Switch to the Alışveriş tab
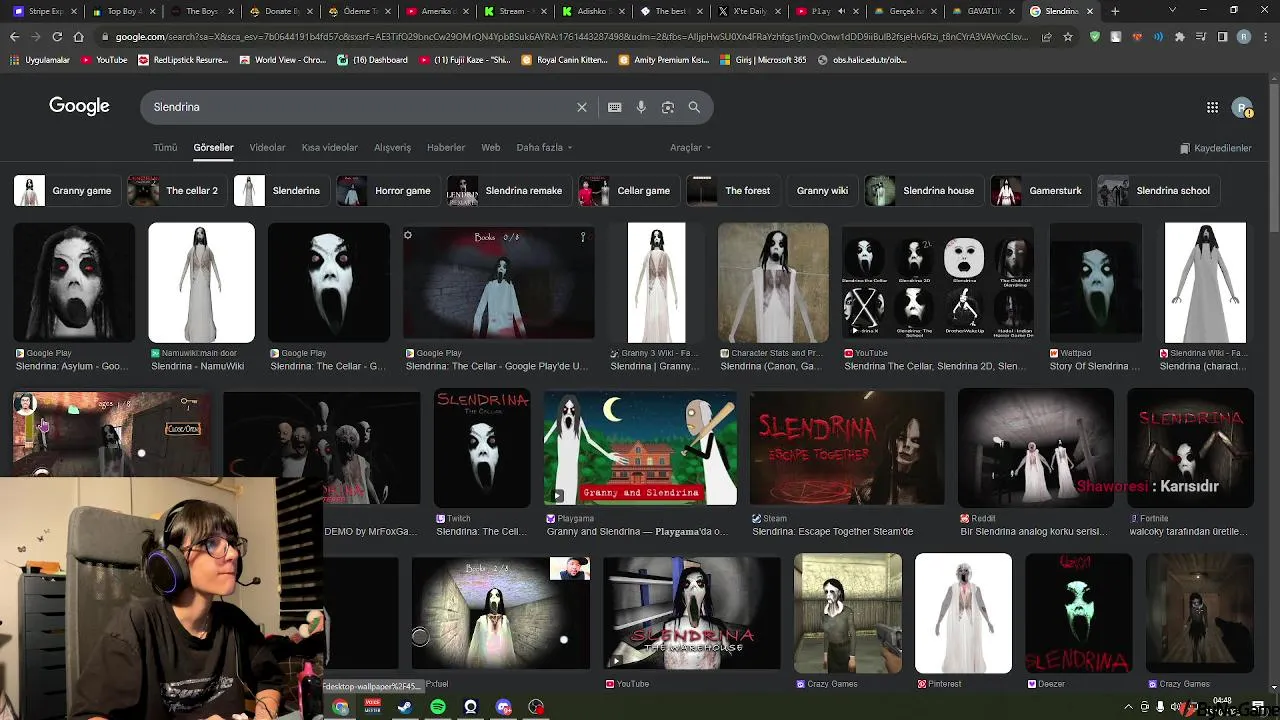The image size is (1280, 720). [392, 148]
